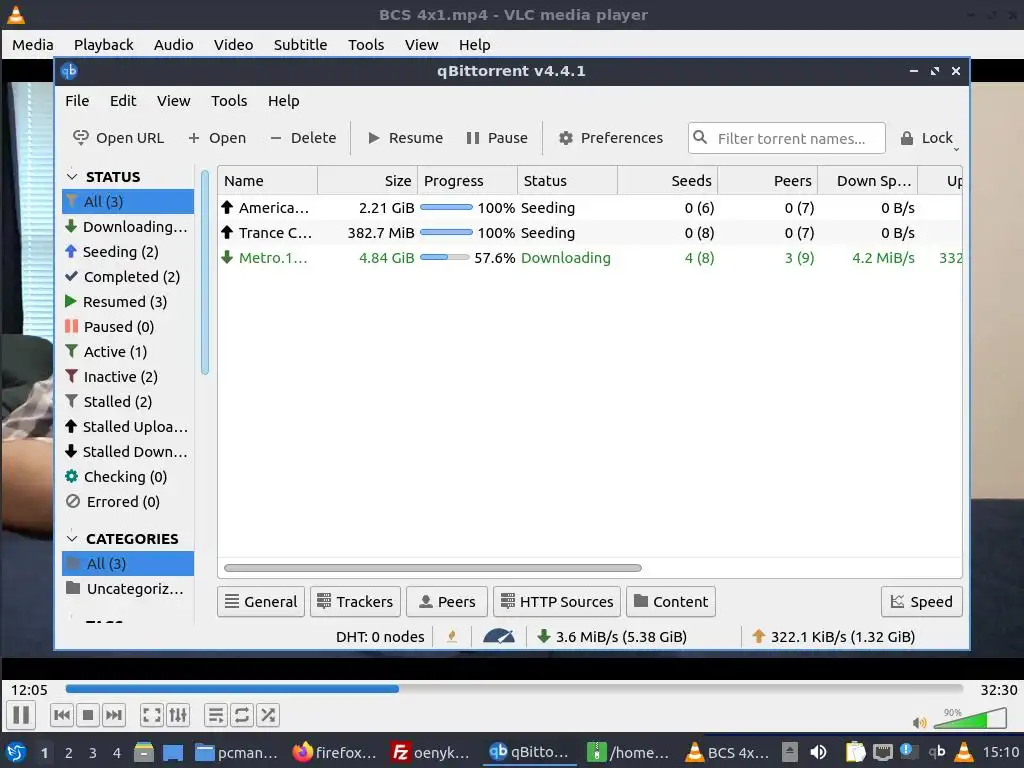
Task: Open the VLC Media menu
Action: (33, 44)
